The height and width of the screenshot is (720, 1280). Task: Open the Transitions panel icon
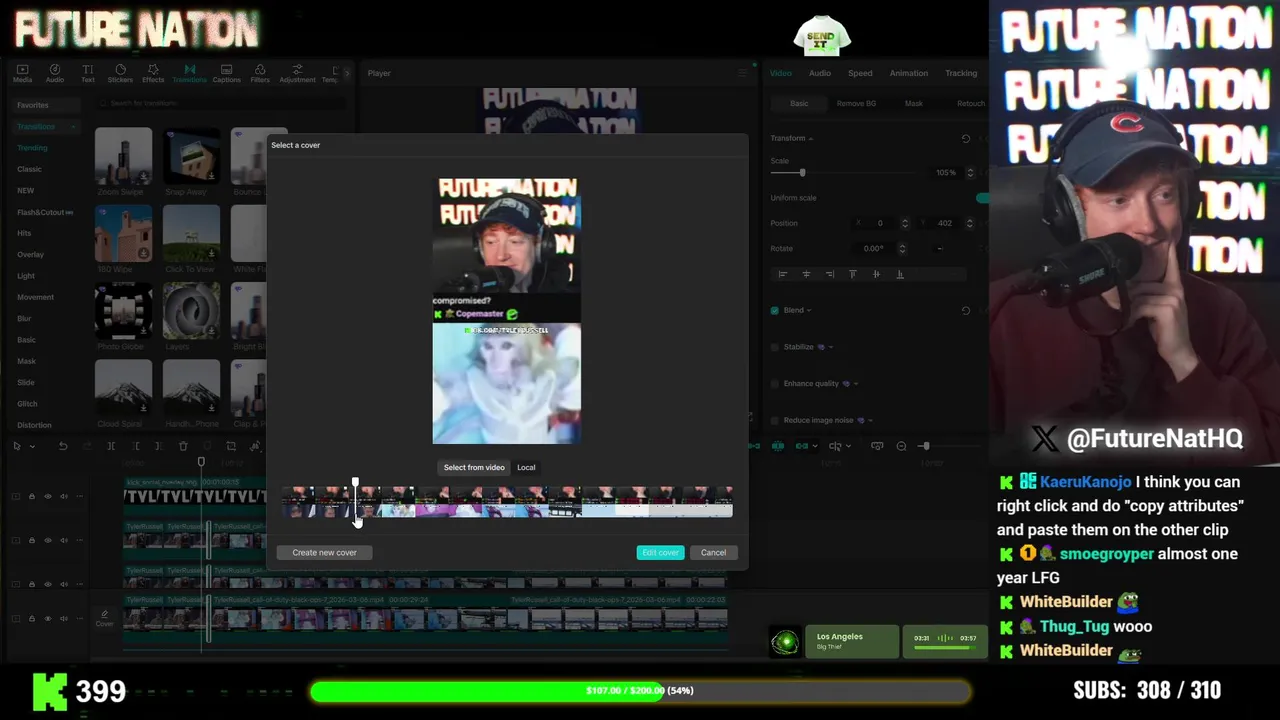189,73
